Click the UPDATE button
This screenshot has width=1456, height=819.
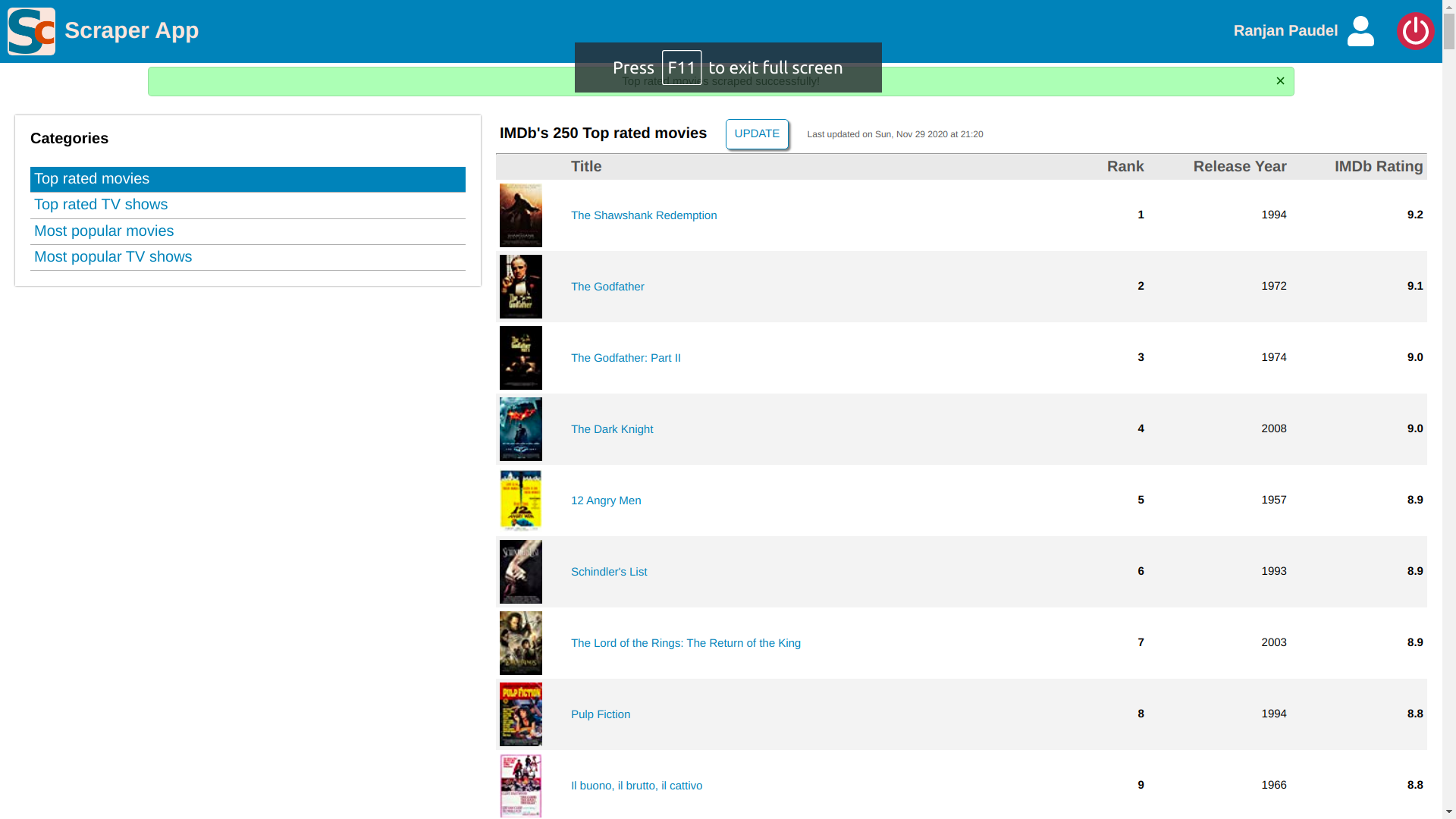tap(756, 133)
